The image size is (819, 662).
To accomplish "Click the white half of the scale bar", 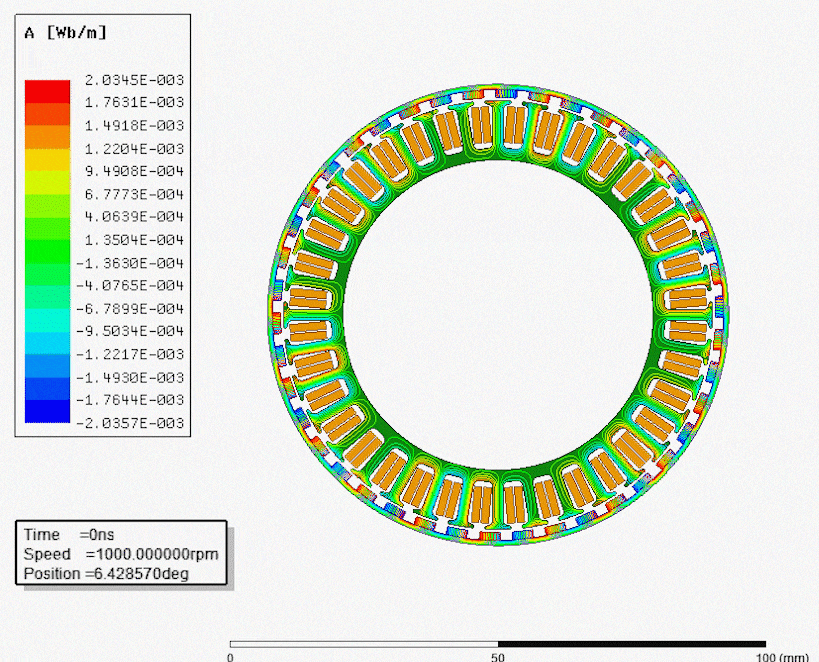I will 364,644.
